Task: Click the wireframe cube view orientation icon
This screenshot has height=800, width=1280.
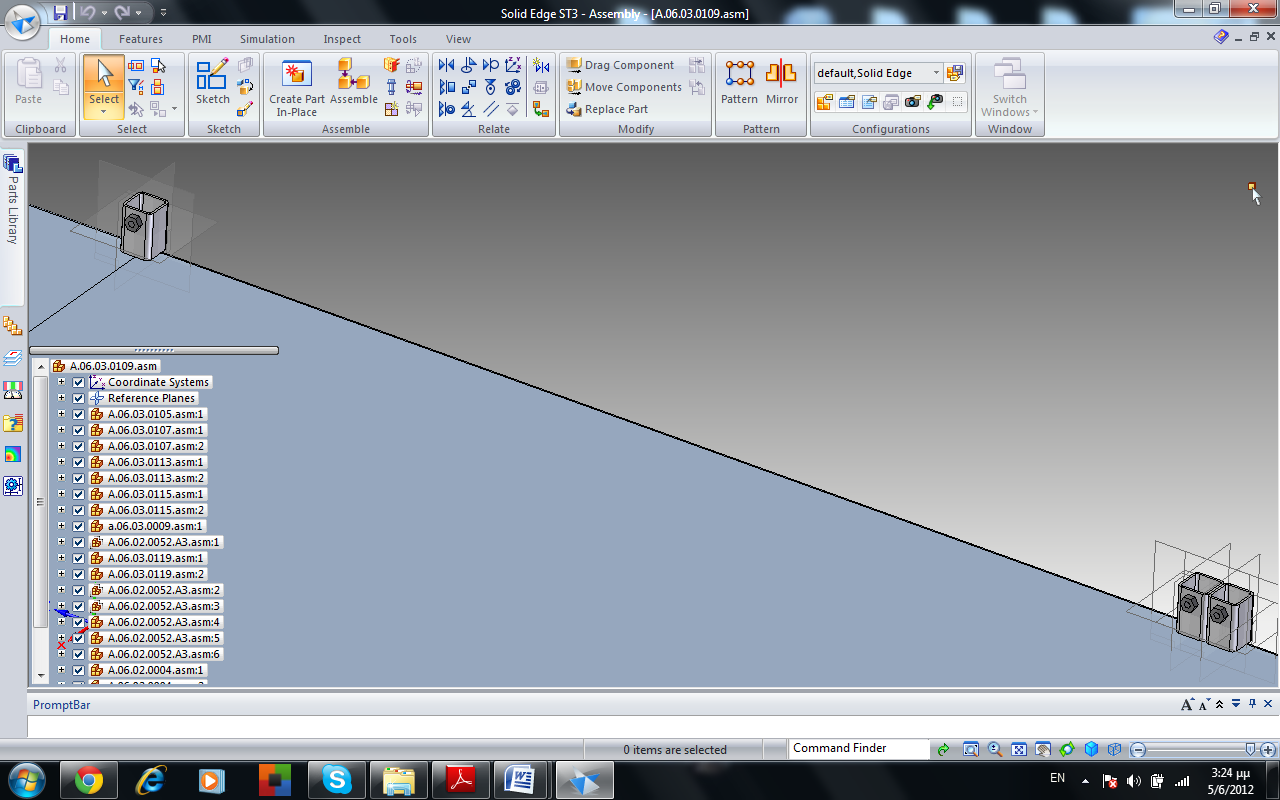Action: (x=1114, y=749)
